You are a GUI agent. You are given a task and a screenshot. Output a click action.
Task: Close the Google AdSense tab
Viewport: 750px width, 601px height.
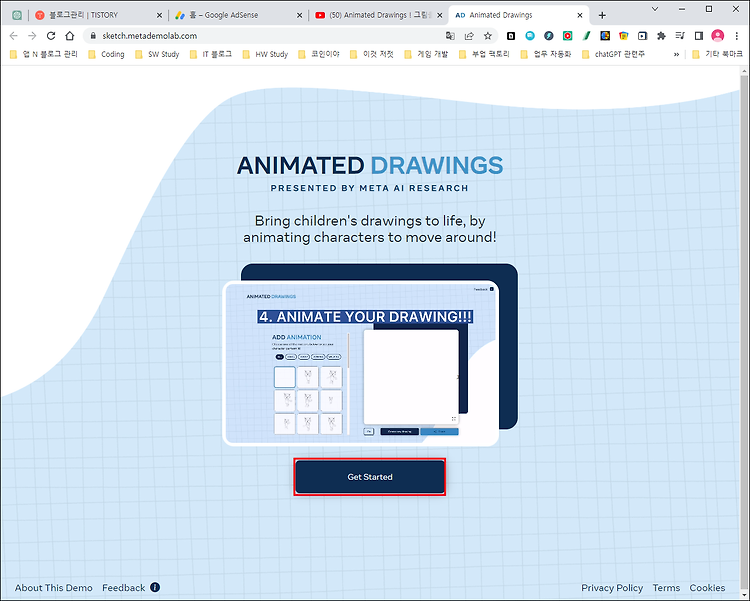coord(299,15)
